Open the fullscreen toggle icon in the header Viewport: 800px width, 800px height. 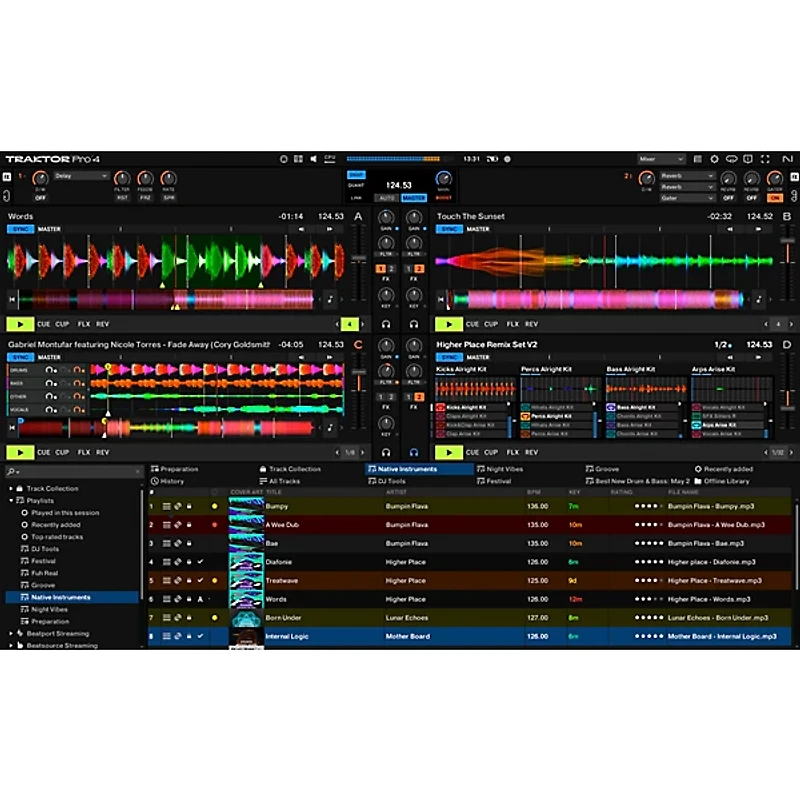pyautogui.click(x=764, y=158)
